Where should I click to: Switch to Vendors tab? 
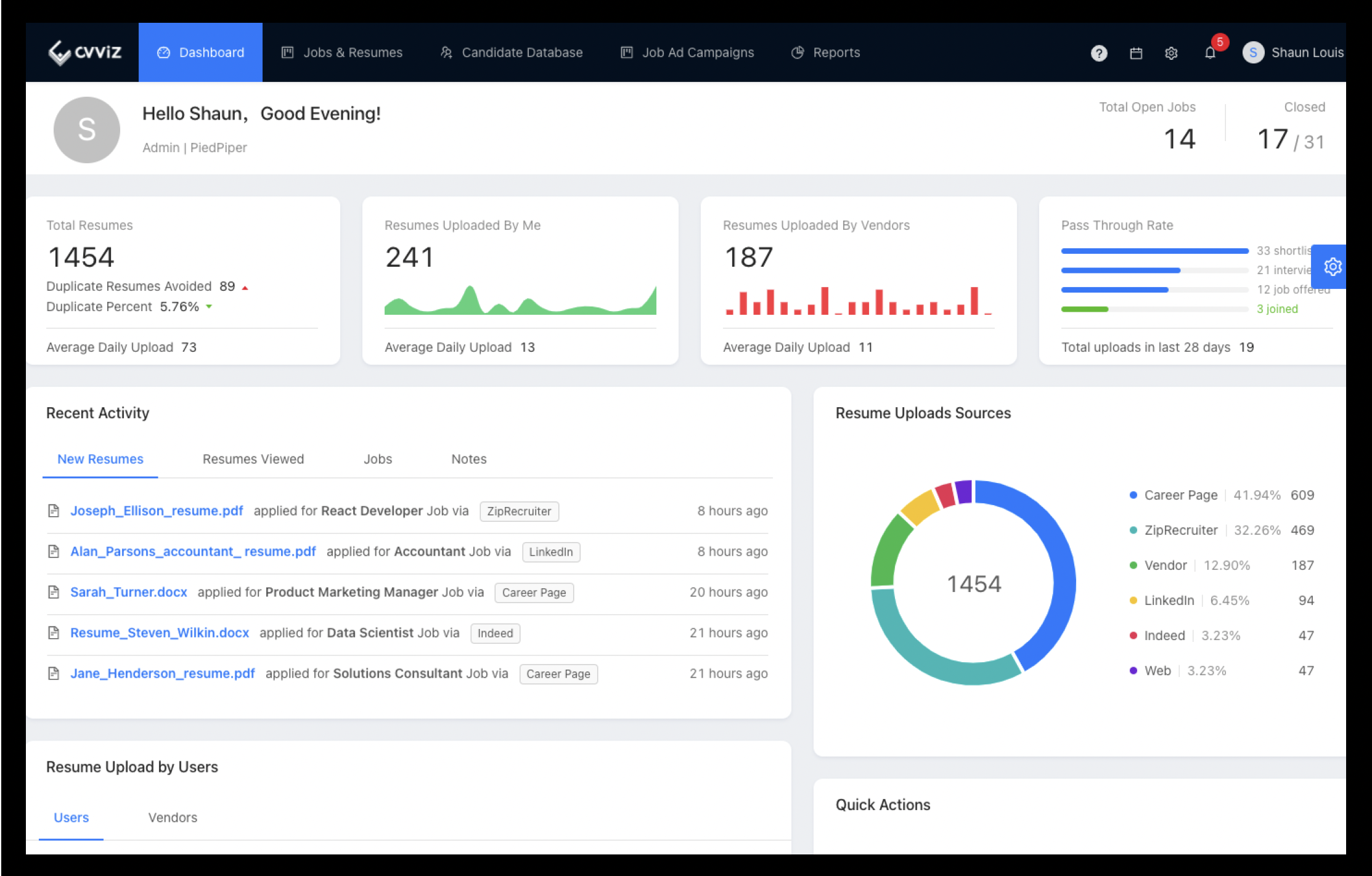tap(173, 817)
